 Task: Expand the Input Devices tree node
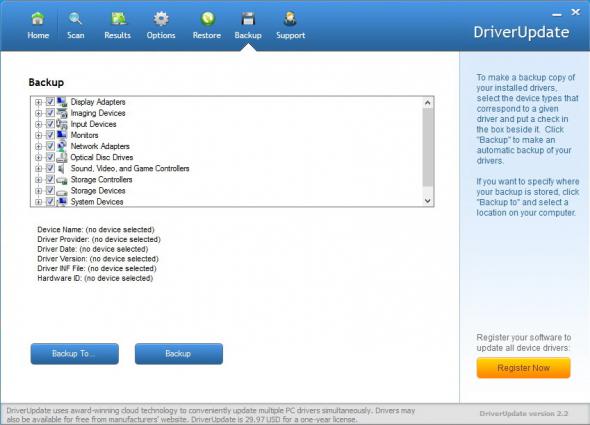click(38, 124)
